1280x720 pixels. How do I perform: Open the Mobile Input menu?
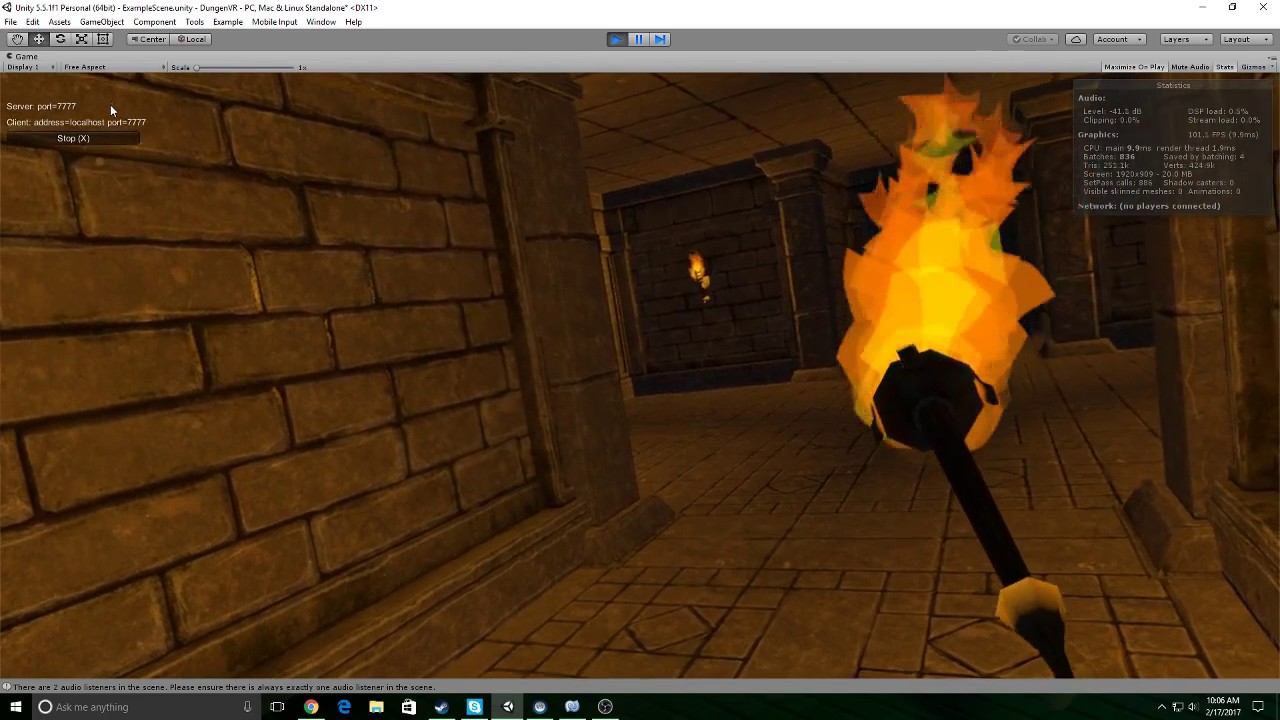[x=274, y=22]
